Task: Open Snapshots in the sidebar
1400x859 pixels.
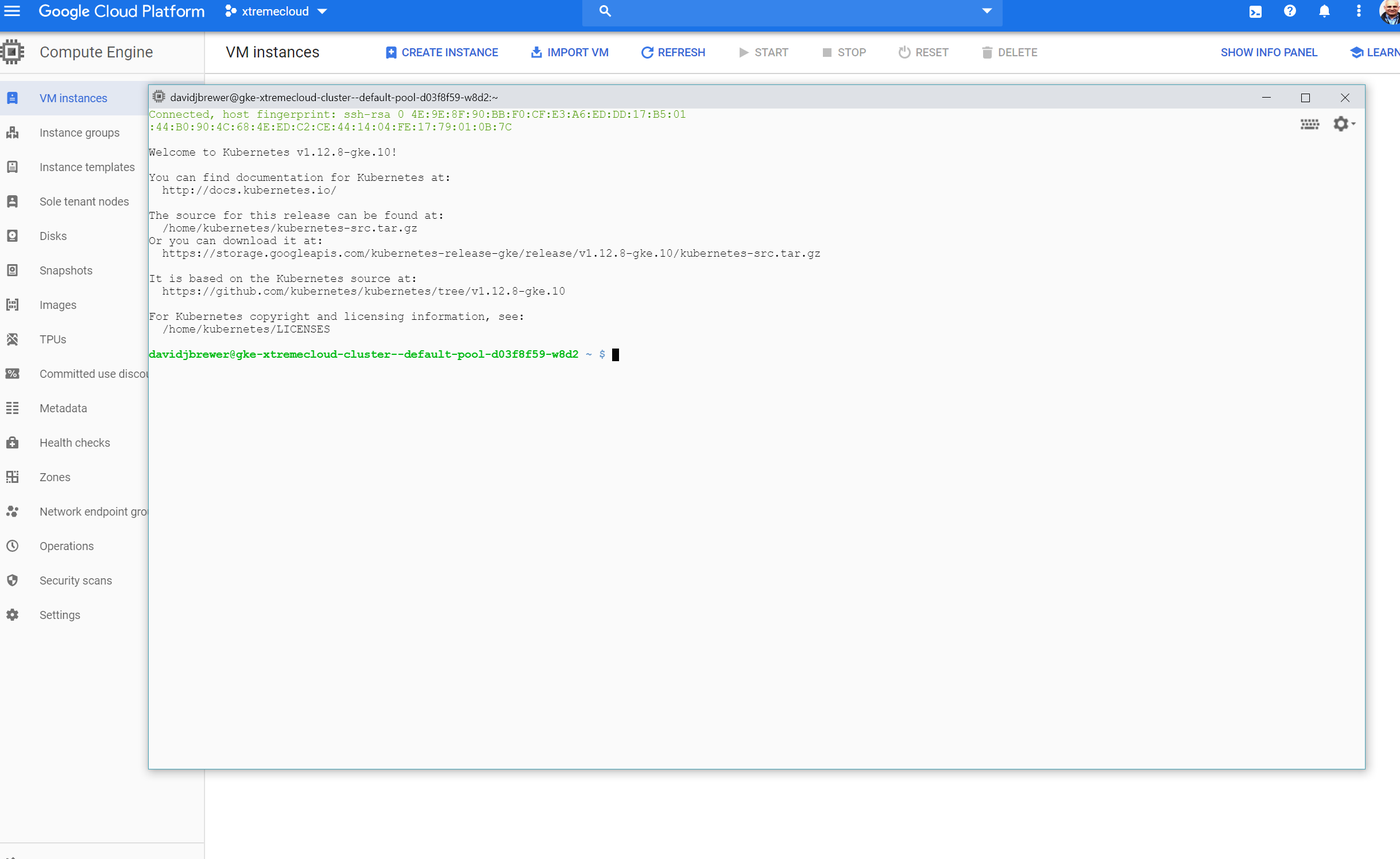Action: coord(66,270)
